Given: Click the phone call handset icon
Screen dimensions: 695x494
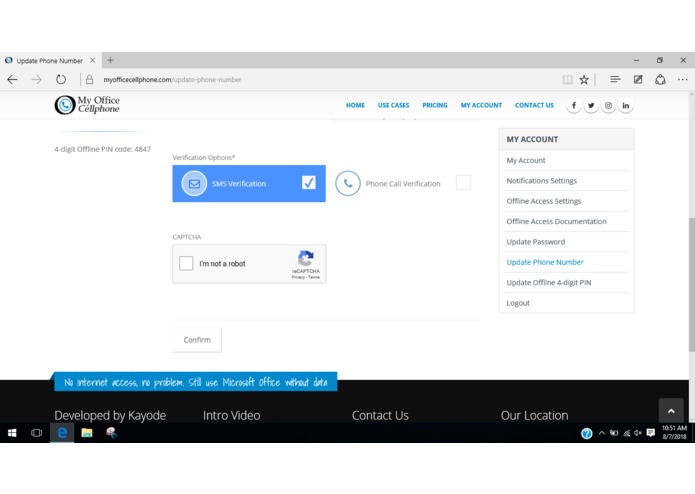Looking at the screenshot, I should (x=348, y=183).
